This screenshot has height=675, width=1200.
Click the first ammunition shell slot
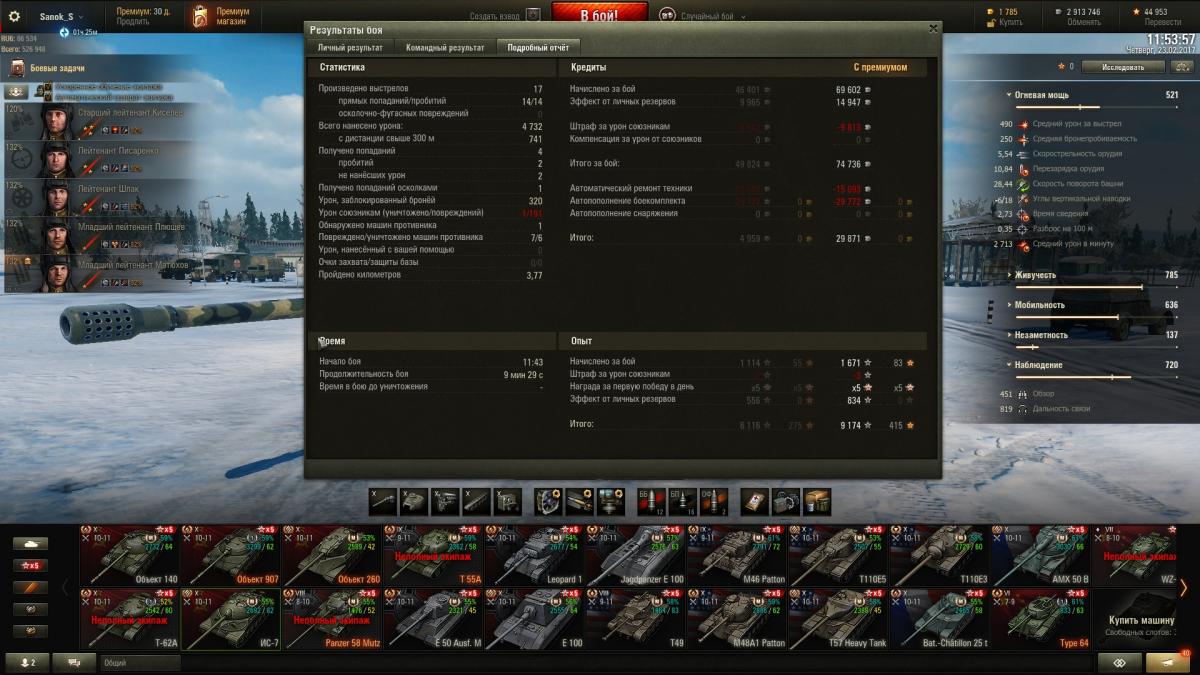tap(651, 501)
